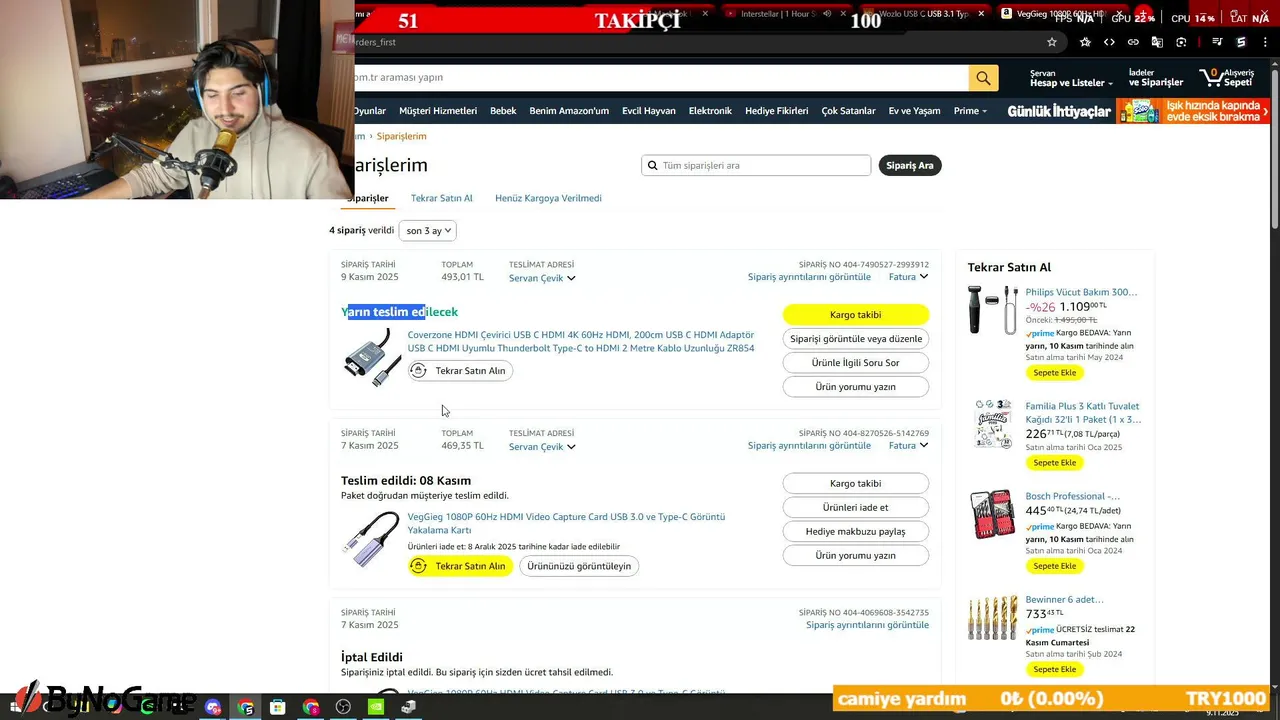
Task: Select the Tekrar Satın Al tab
Action: click(442, 198)
